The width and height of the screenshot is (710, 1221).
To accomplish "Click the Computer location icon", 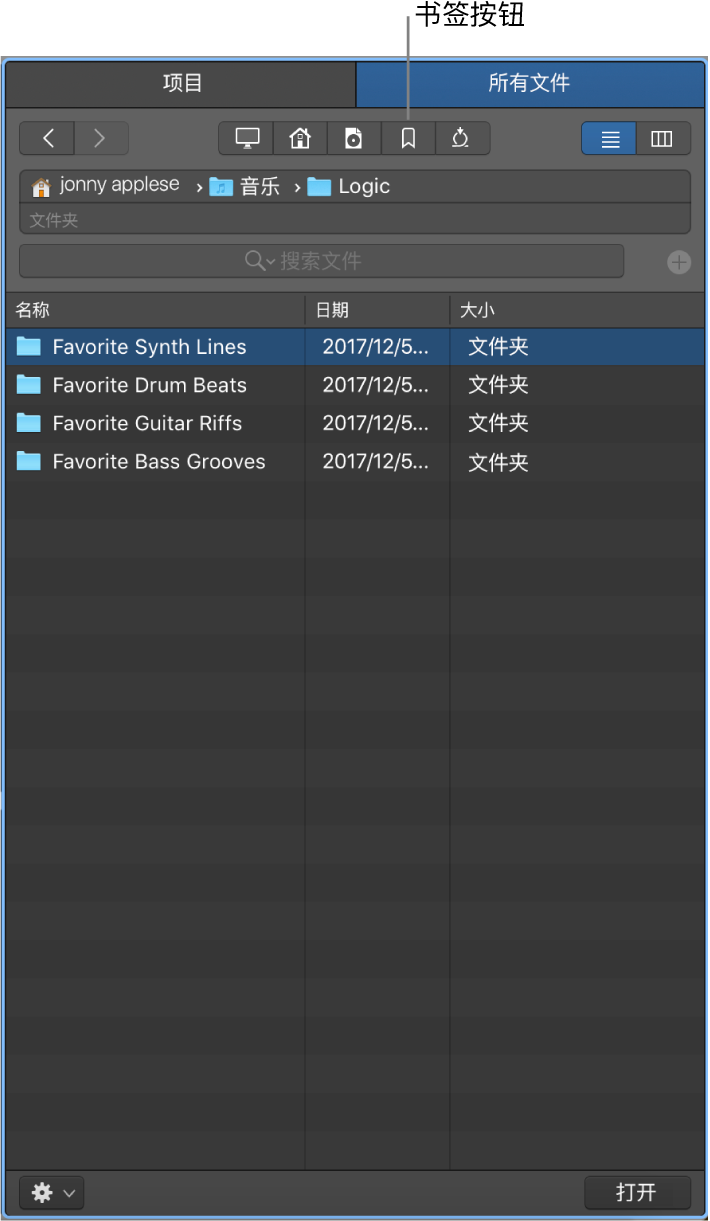I will click(x=247, y=138).
